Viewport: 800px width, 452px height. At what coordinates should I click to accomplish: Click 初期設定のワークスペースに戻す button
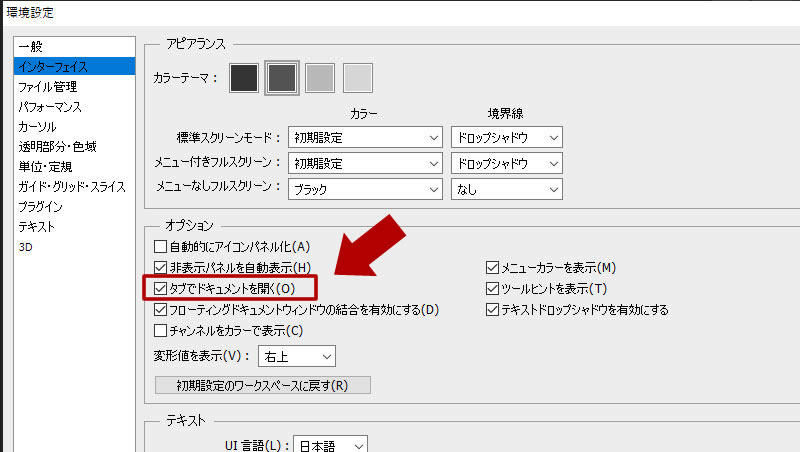[263, 385]
